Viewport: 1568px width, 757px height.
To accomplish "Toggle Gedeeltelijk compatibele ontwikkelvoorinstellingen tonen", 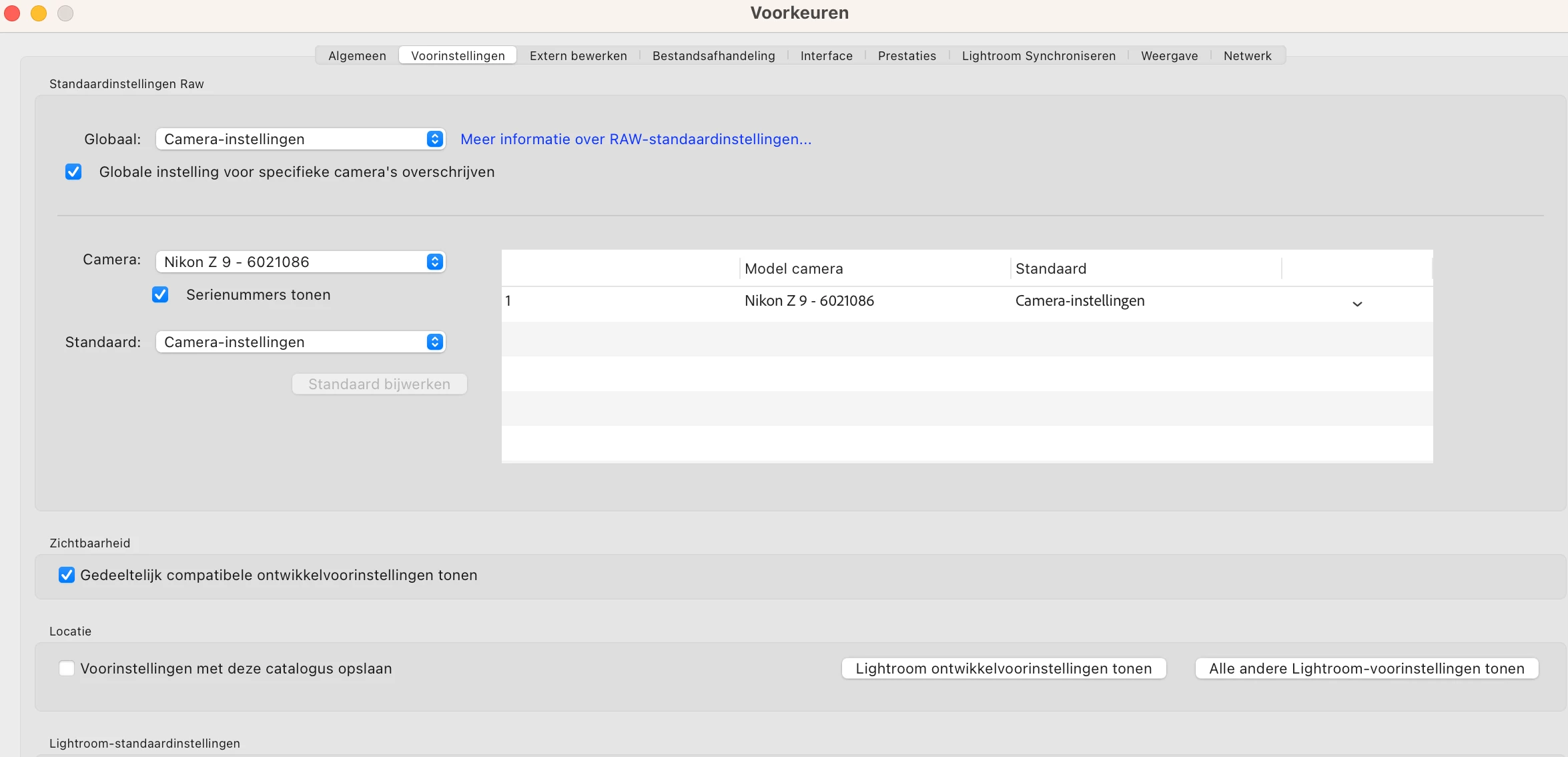I will click(x=67, y=575).
